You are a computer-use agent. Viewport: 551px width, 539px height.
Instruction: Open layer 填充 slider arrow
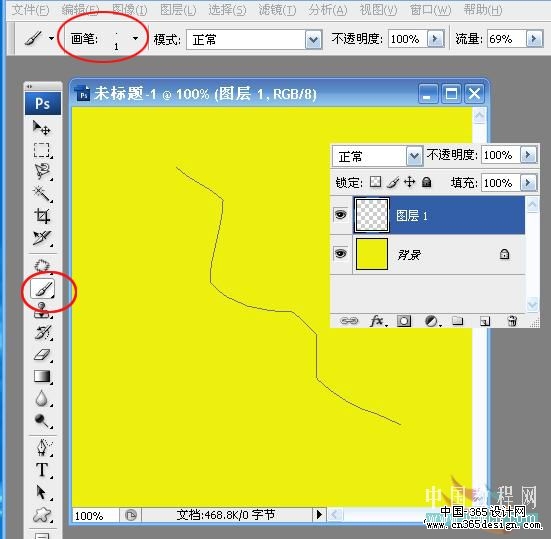pos(528,183)
